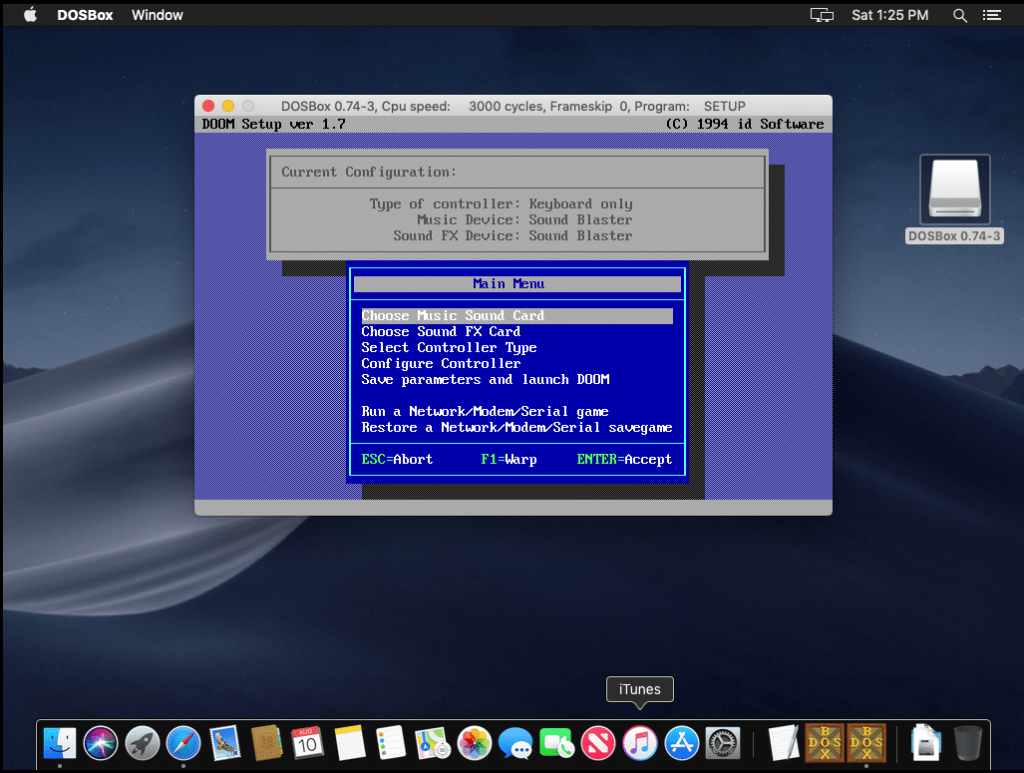Image resolution: width=1024 pixels, height=773 pixels.
Task: Launch Safari from the Dock
Action: [x=182, y=743]
